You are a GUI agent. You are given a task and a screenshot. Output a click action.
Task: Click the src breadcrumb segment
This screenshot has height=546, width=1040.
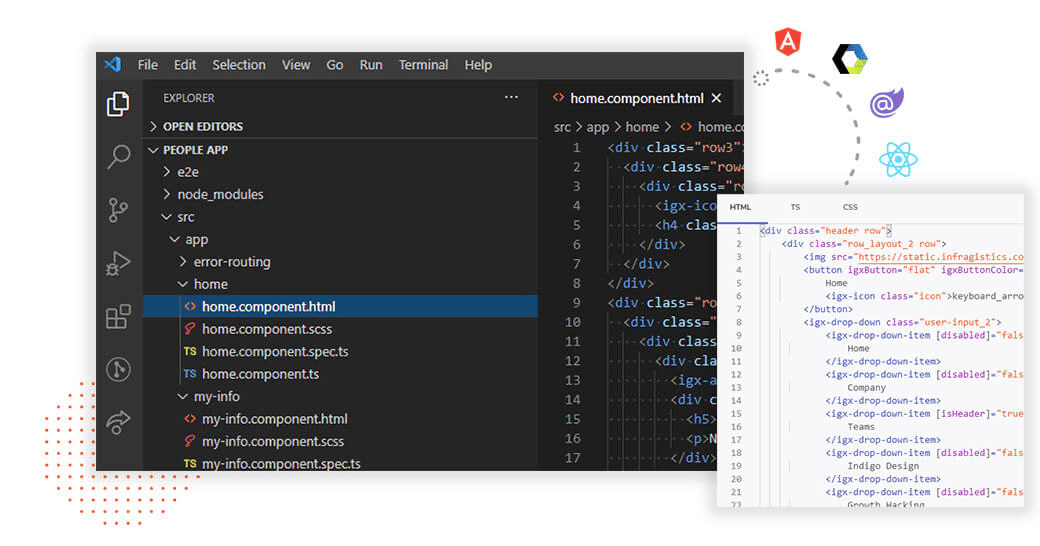(x=562, y=127)
